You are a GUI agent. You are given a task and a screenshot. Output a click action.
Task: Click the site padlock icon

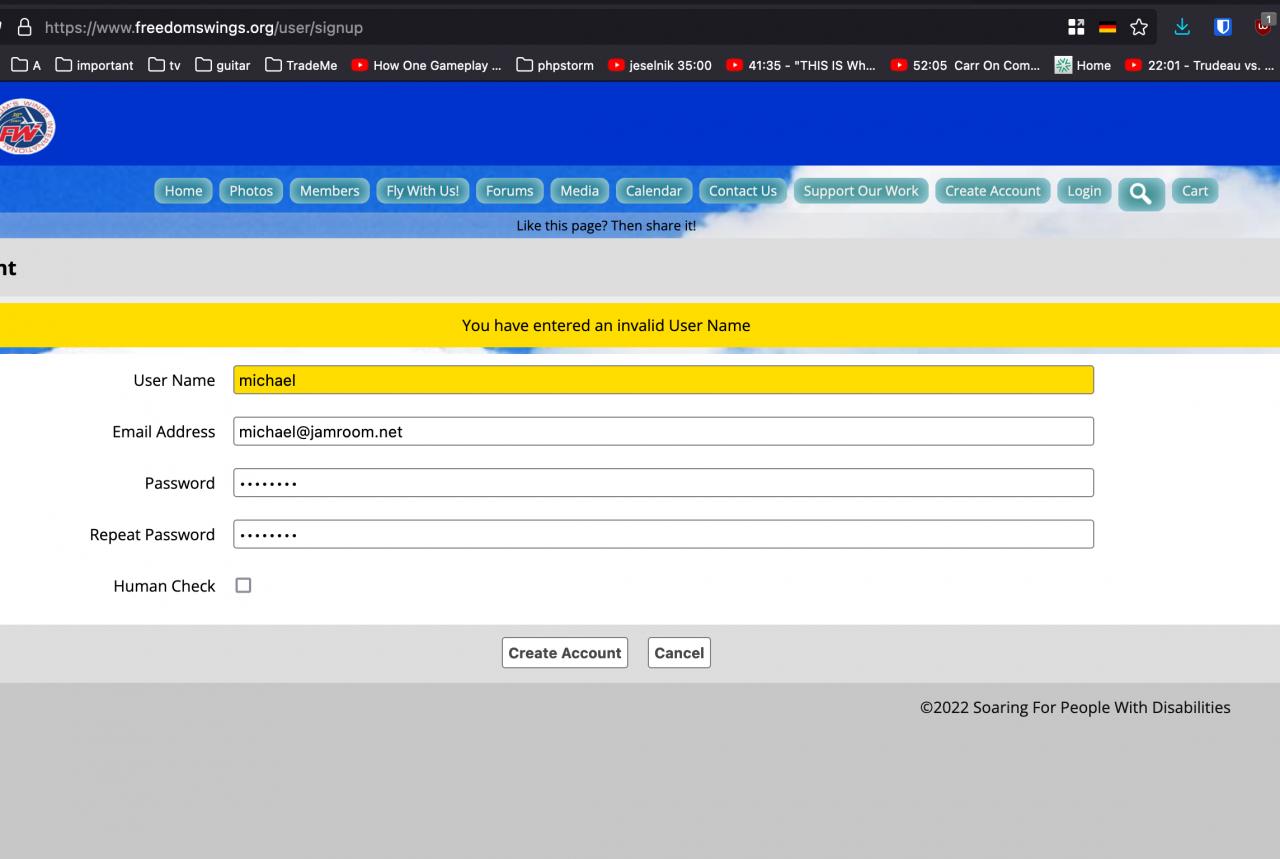[x=25, y=28]
